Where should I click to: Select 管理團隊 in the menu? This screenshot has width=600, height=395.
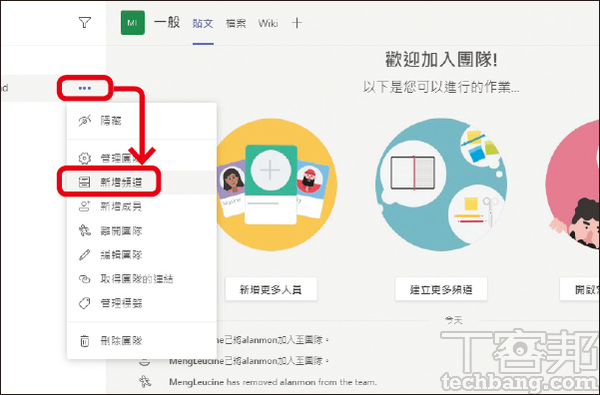tap(142, 158)
